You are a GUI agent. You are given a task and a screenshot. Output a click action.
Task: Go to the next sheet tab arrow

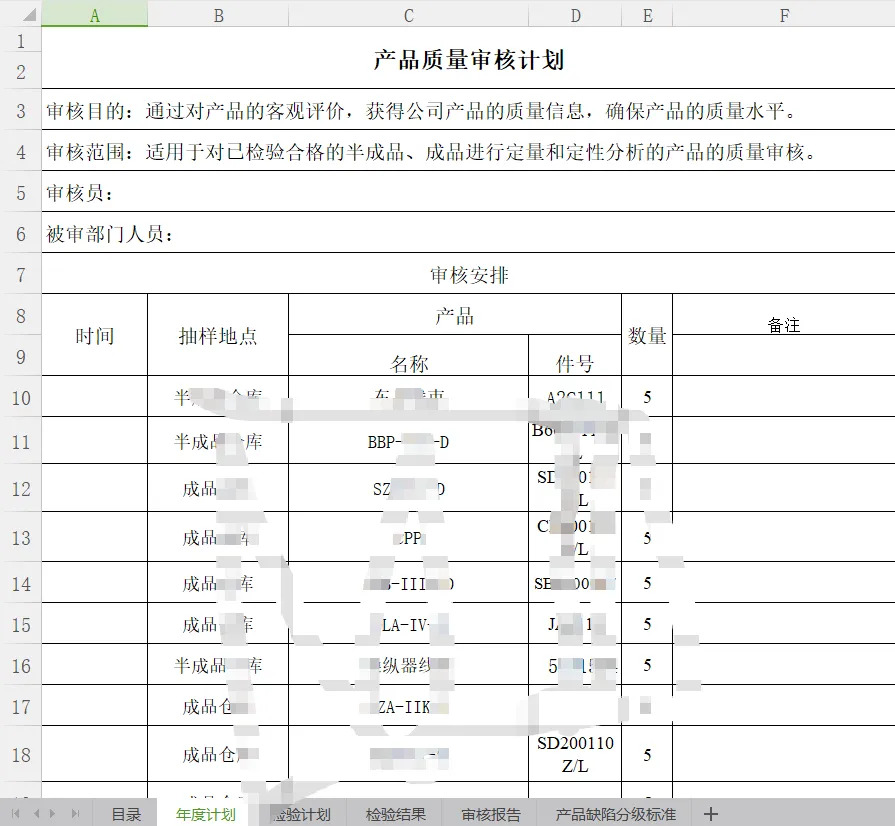[53, 813]
